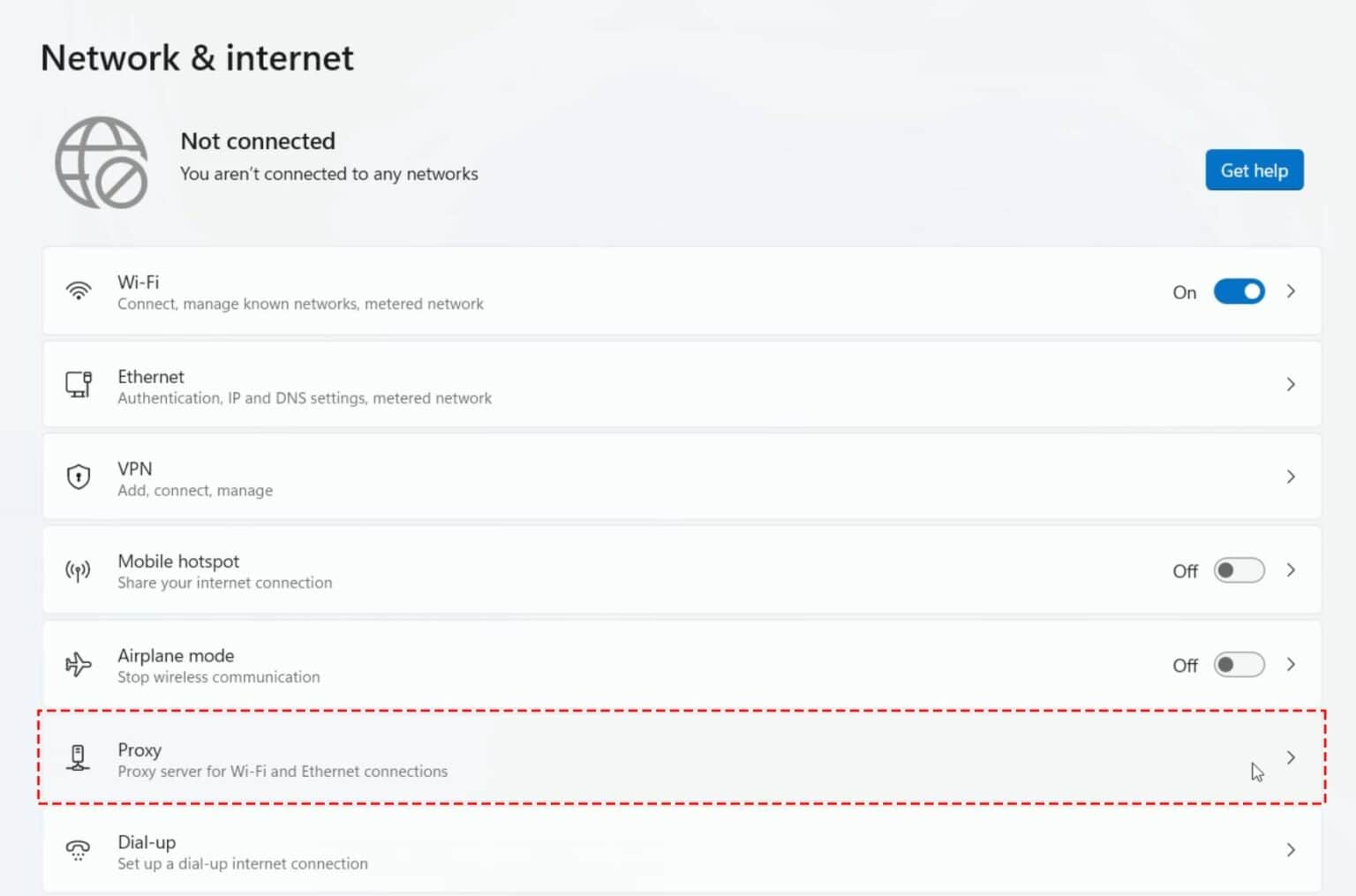
Task: Click the Mobile hotspot antenna icon
Action: click(79, 570)
